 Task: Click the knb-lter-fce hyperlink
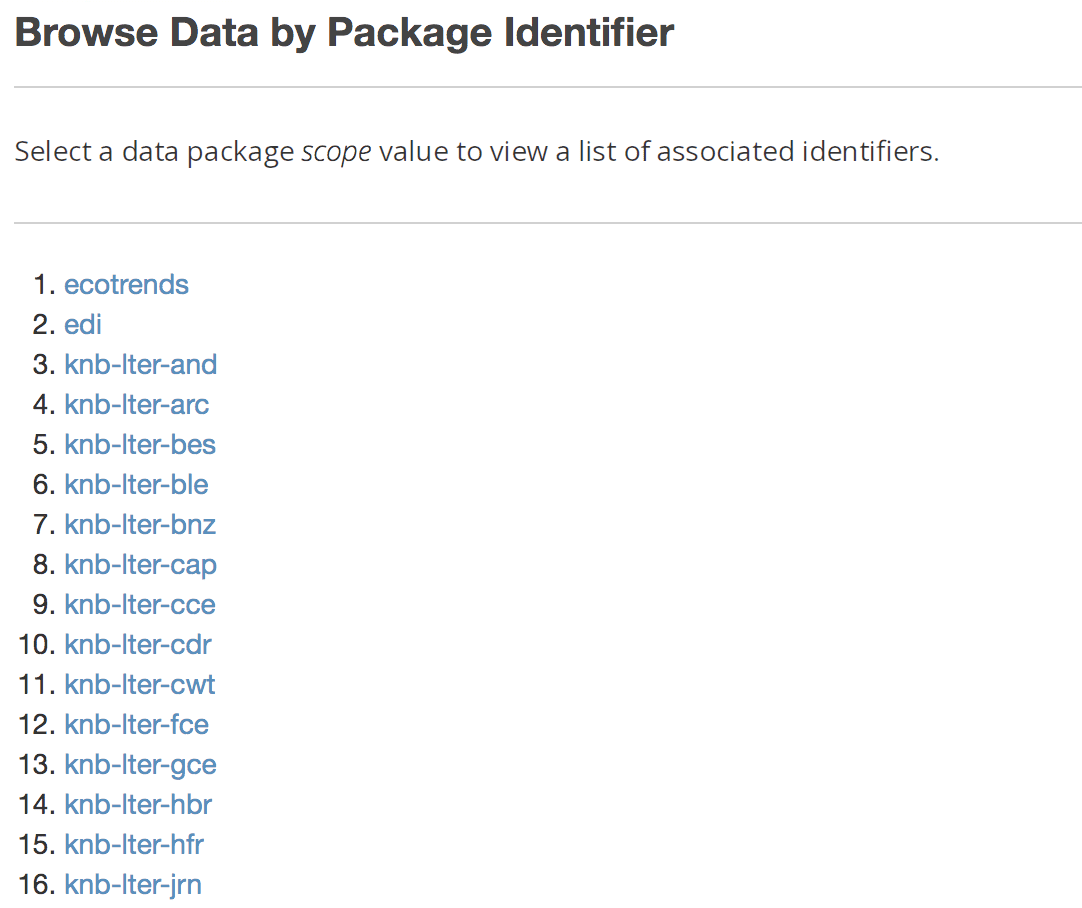(136, 724)
